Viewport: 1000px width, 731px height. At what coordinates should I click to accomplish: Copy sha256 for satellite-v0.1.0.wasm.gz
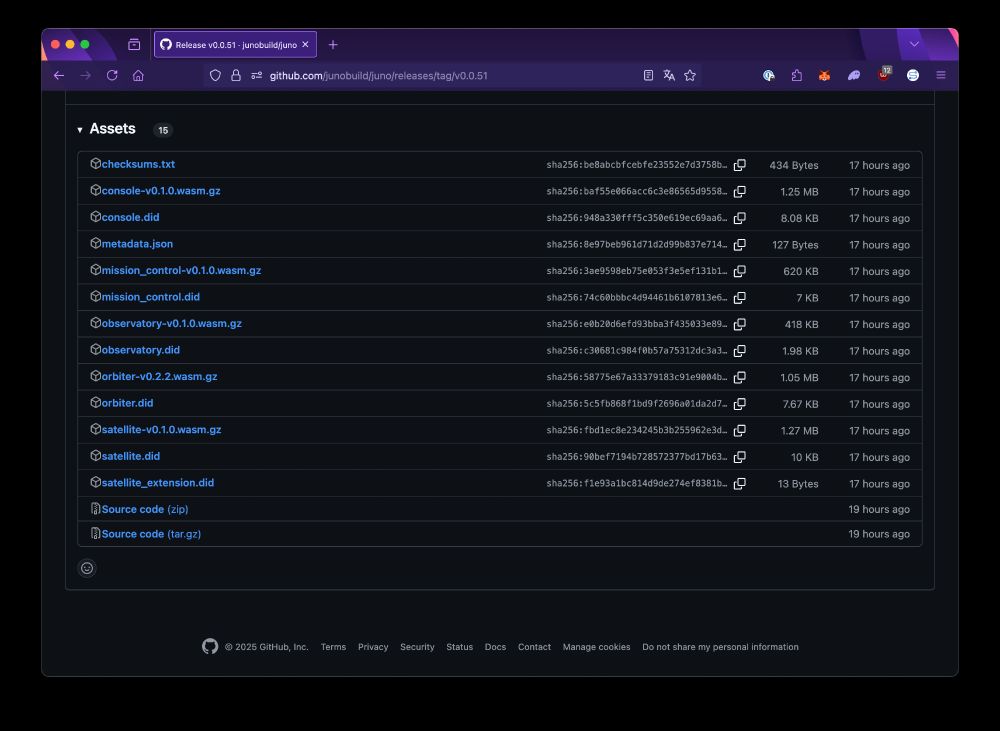[x=739, y=431]
